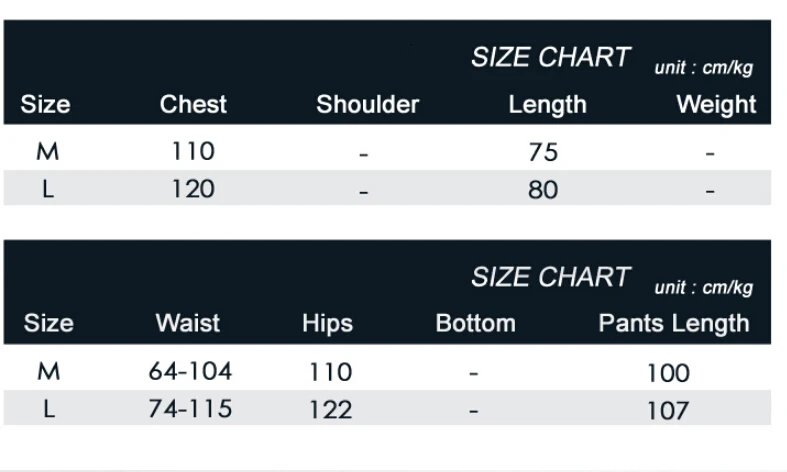Click the chest value 110
Viewport: 787px width, 472px height.
point(192,151)
